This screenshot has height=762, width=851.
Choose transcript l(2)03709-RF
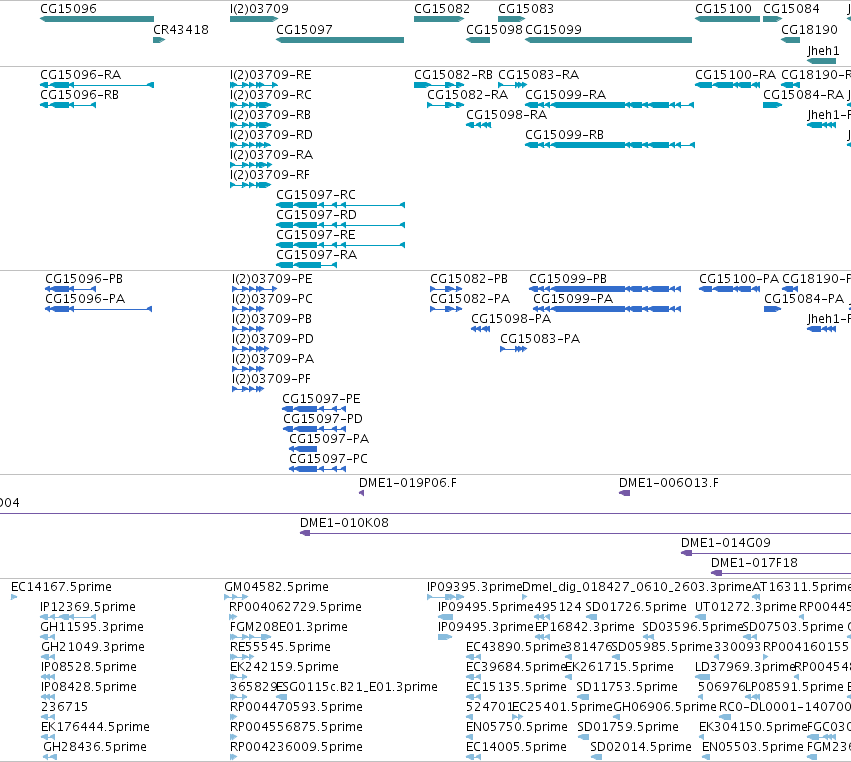click(270, 175)
